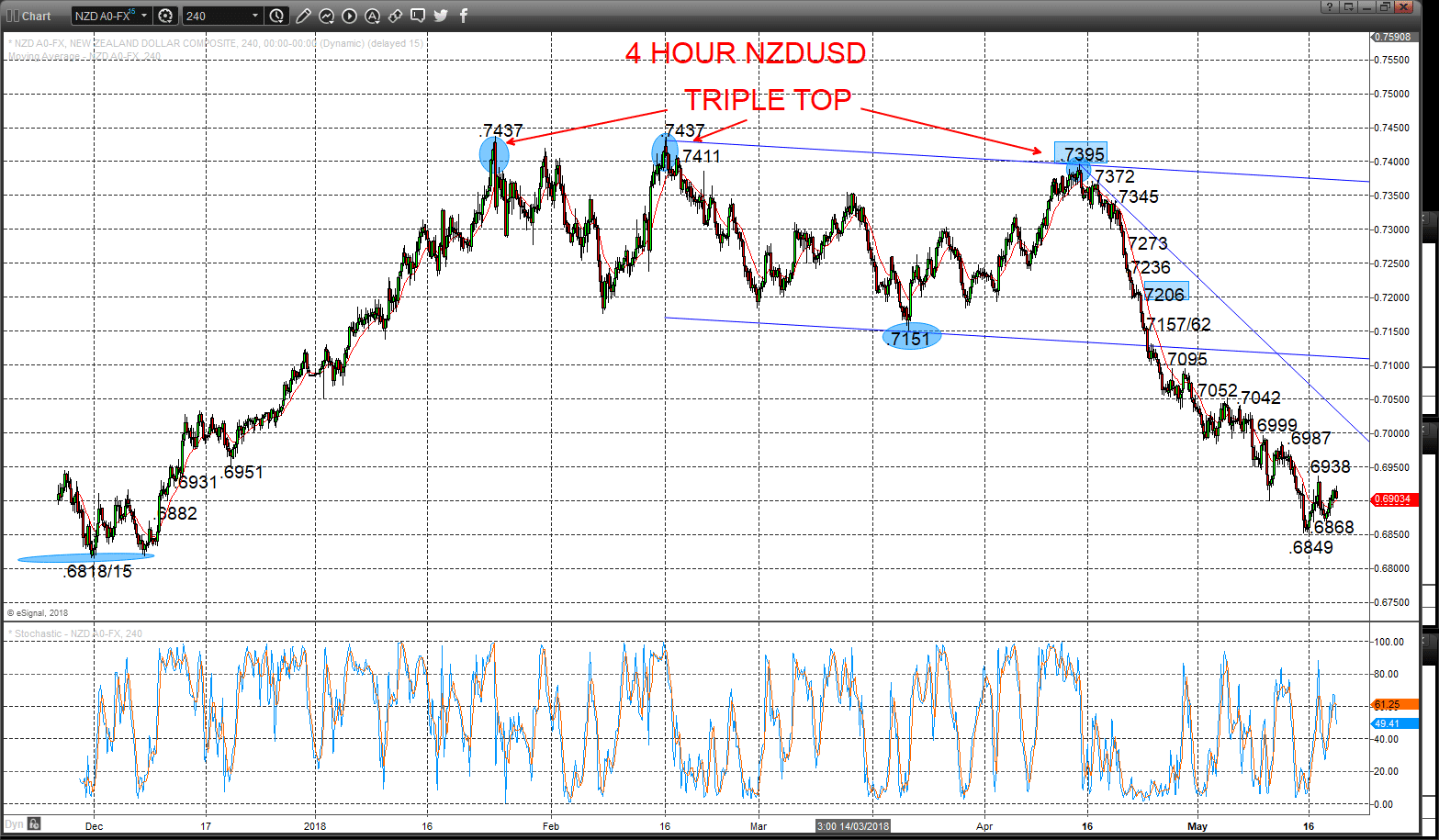Select the NEW ZEALAND DOLLAR COMPOSITE title line

pyautogui.click(x=216, y=43)
